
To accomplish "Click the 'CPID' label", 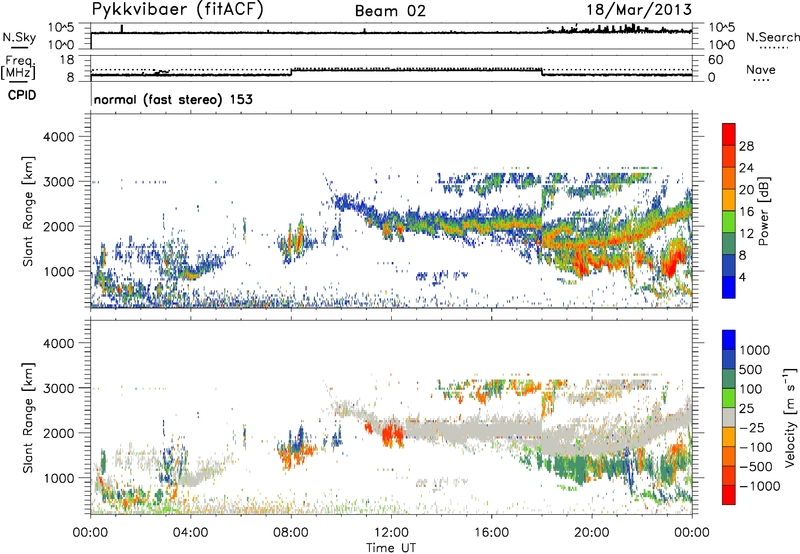I will pos(22,95).
